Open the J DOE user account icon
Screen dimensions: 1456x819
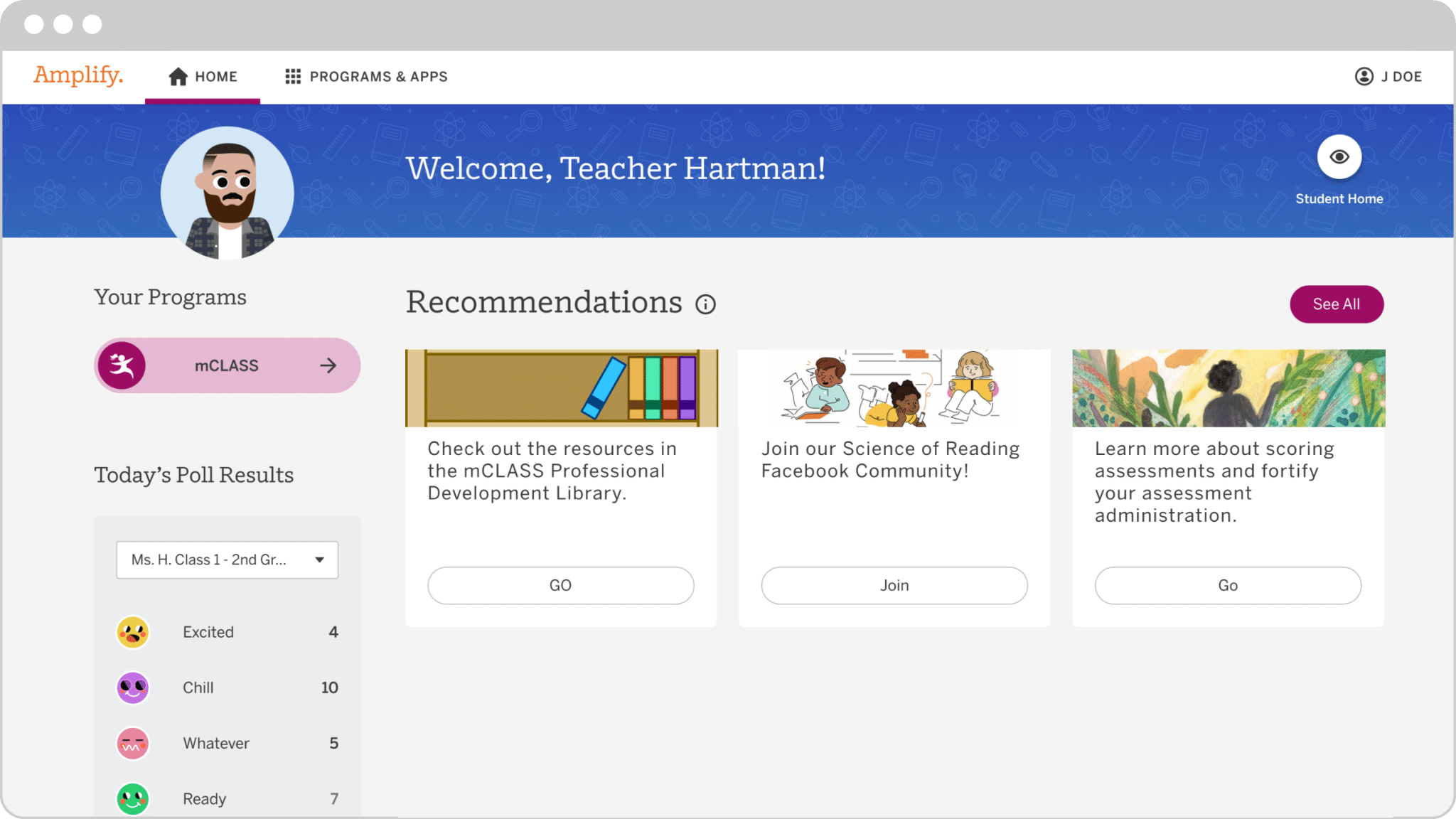coord(1364,77)
